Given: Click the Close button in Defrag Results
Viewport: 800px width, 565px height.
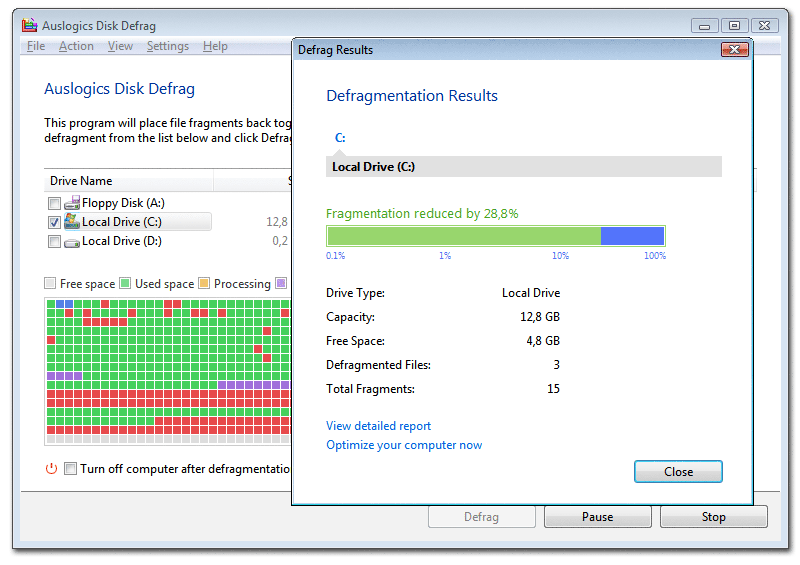Looking at the screenshot, I should pyautogui.click(x=678, y=472).
